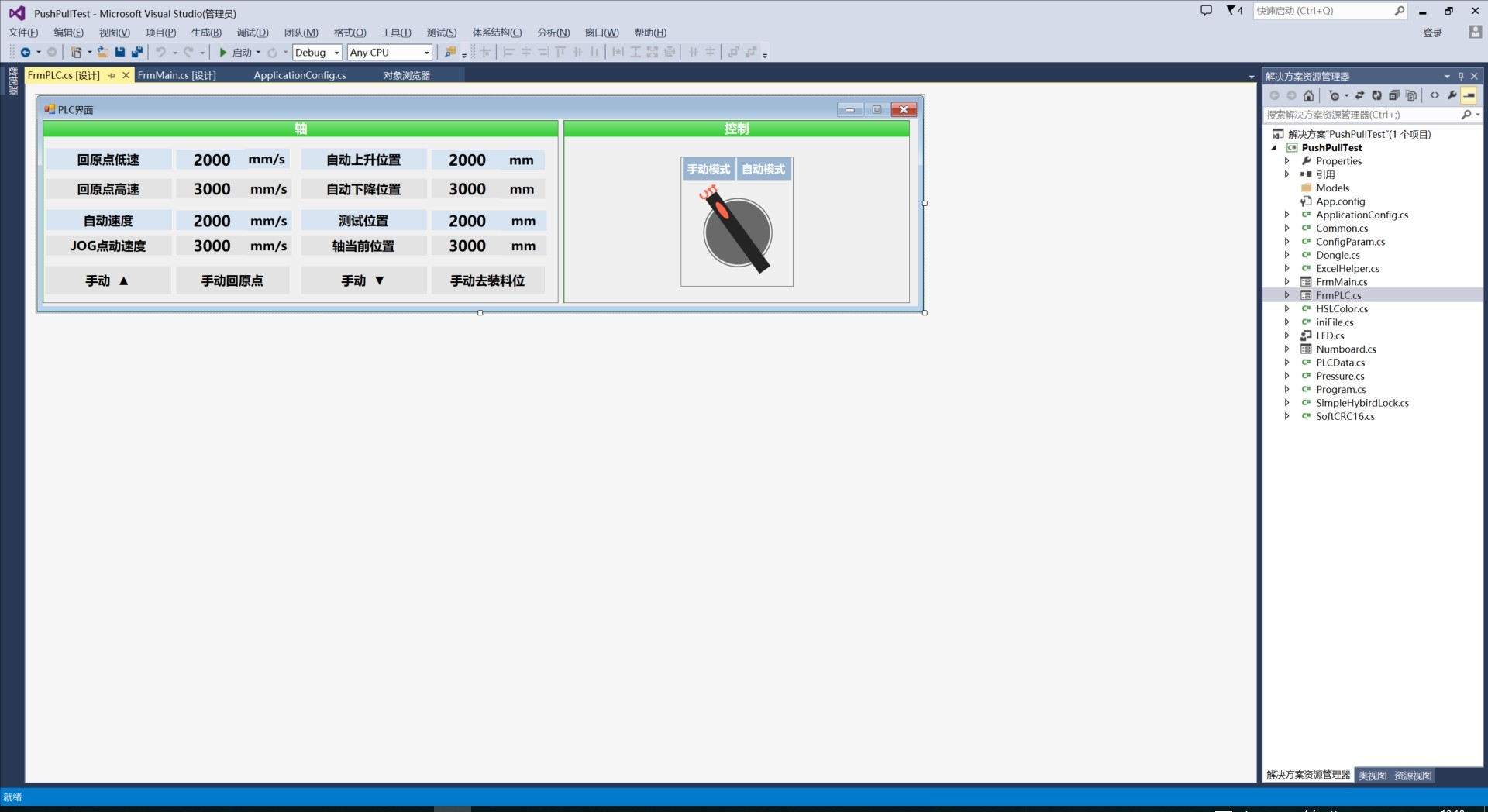Click the notifications flag icon

tap(1231, 11)
